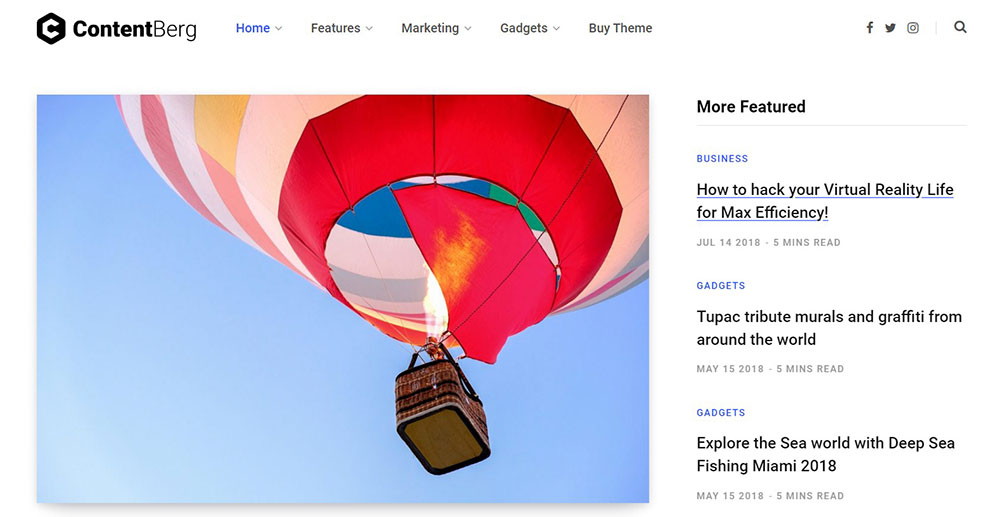Viewport: 1000px width, 517px height.
Task: Open the Marketing menu item
Action: click(x=430, y=28)
